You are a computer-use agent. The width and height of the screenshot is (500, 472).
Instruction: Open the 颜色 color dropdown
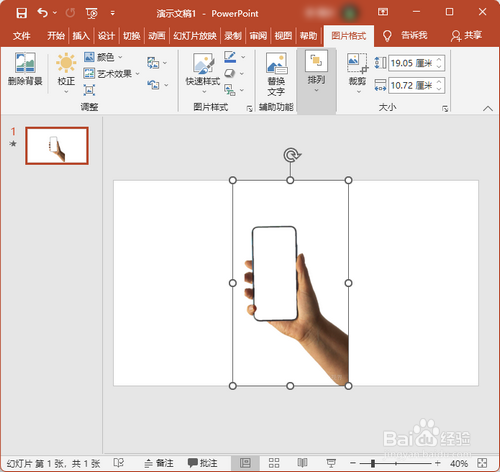click(103, 57)
